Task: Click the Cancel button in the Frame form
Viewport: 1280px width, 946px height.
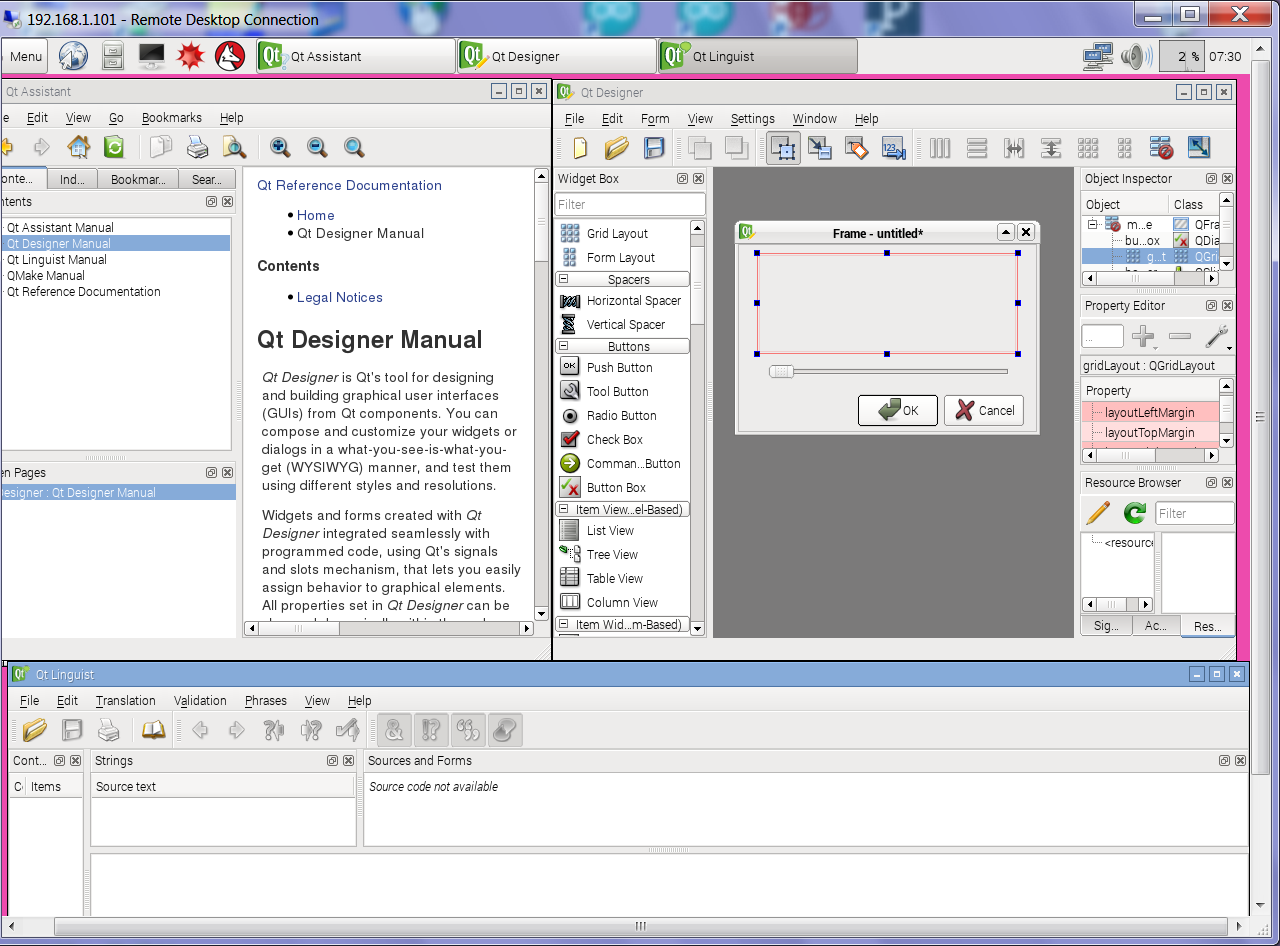Action: coord(984,410)
